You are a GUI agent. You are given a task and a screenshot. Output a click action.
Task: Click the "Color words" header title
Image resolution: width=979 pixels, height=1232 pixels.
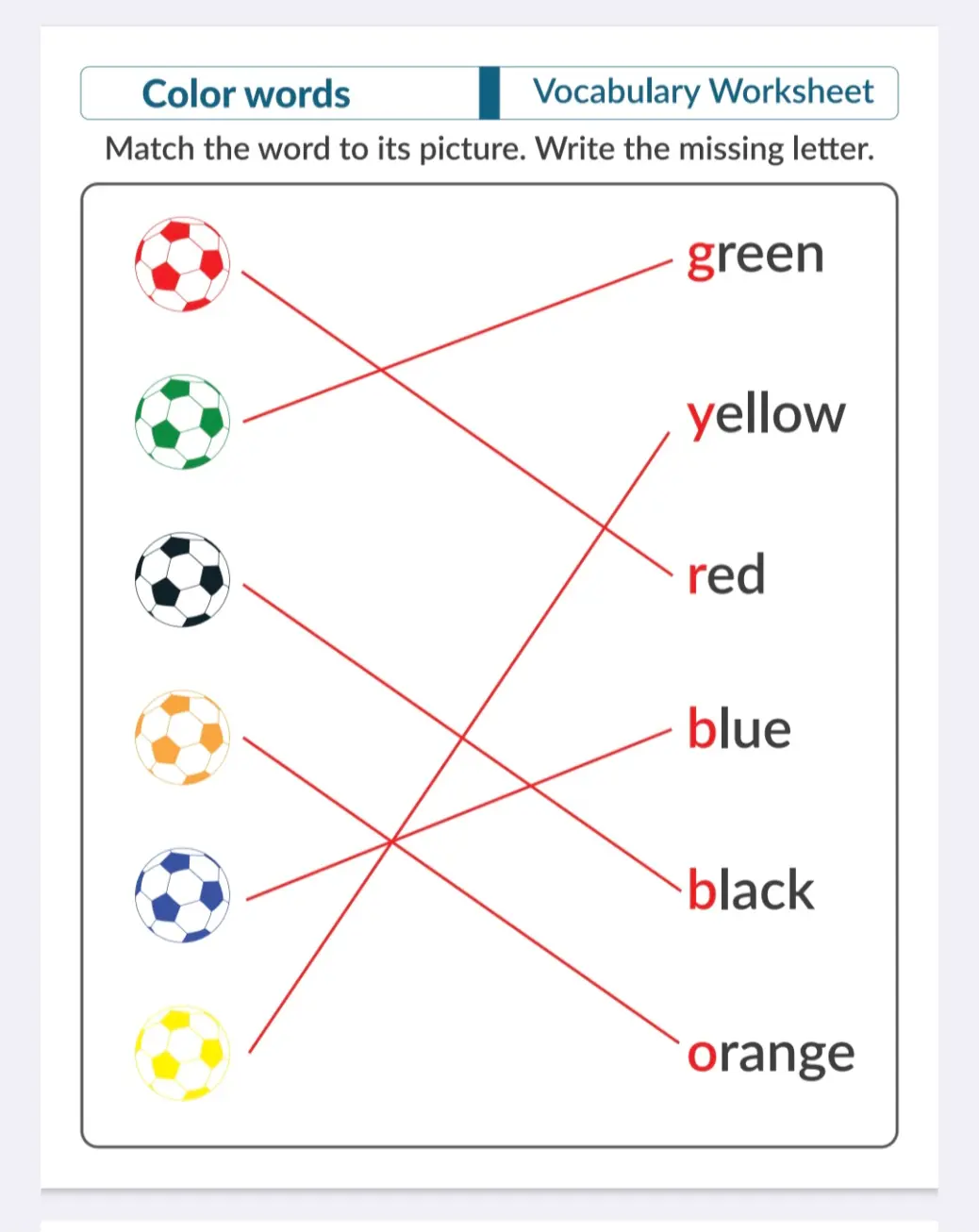pyautogui.click(x=246, y=94)
